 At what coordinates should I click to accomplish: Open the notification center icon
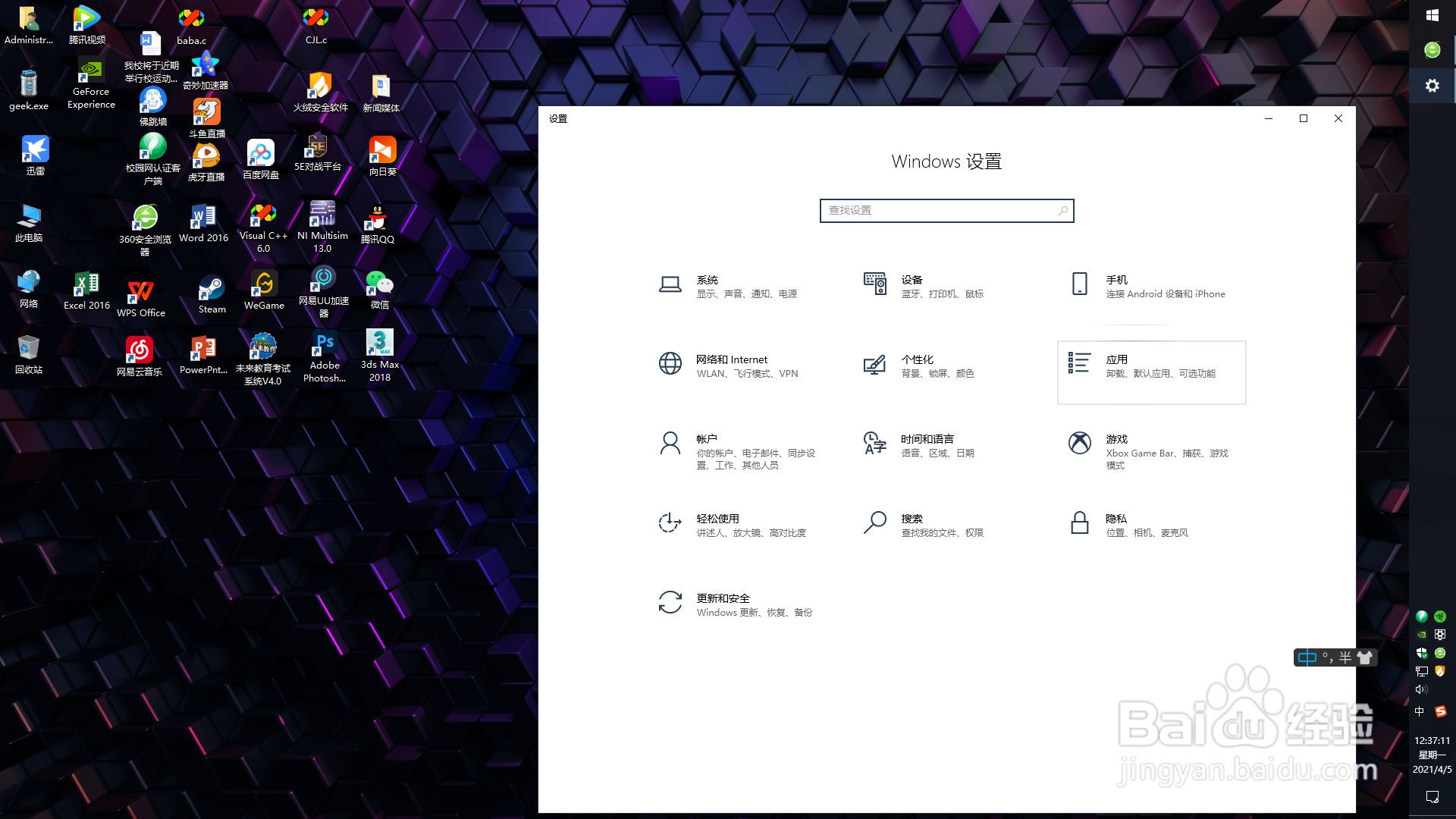point(1432,796)
